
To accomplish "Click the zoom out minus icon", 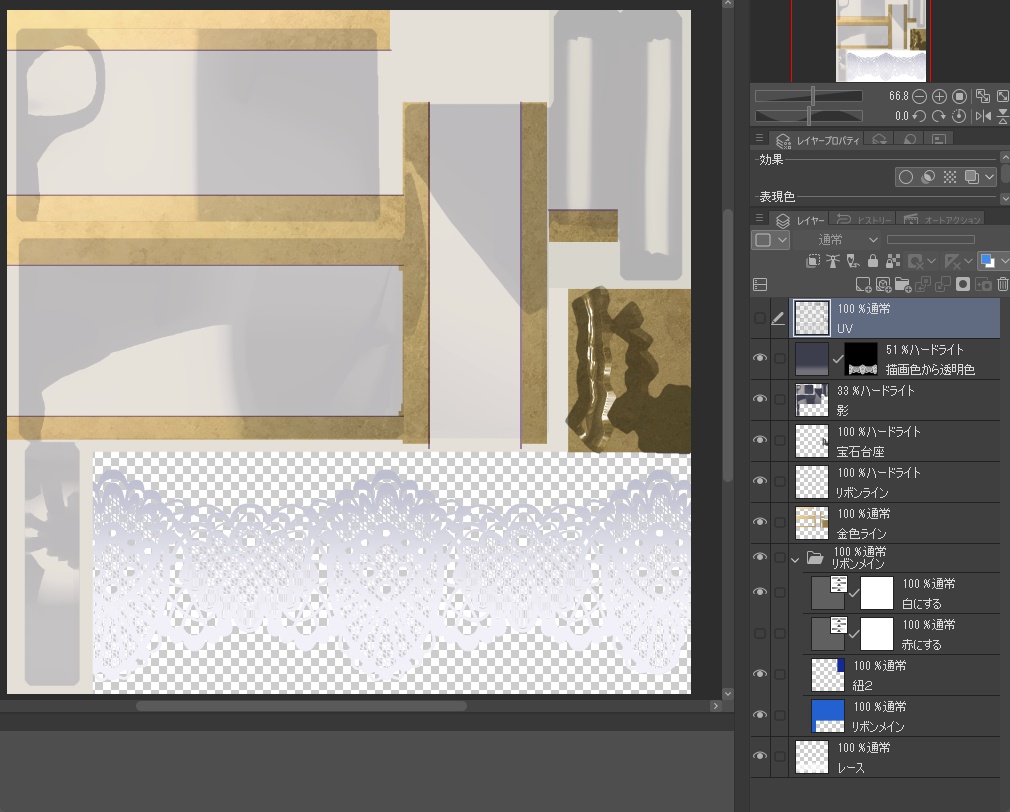I will click(920, 97).
